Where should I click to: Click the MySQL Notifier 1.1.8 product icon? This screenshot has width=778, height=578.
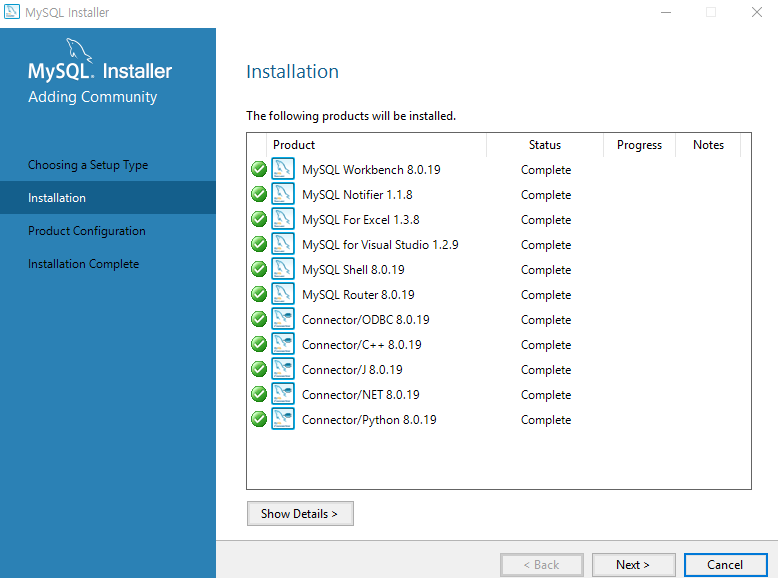283,194
